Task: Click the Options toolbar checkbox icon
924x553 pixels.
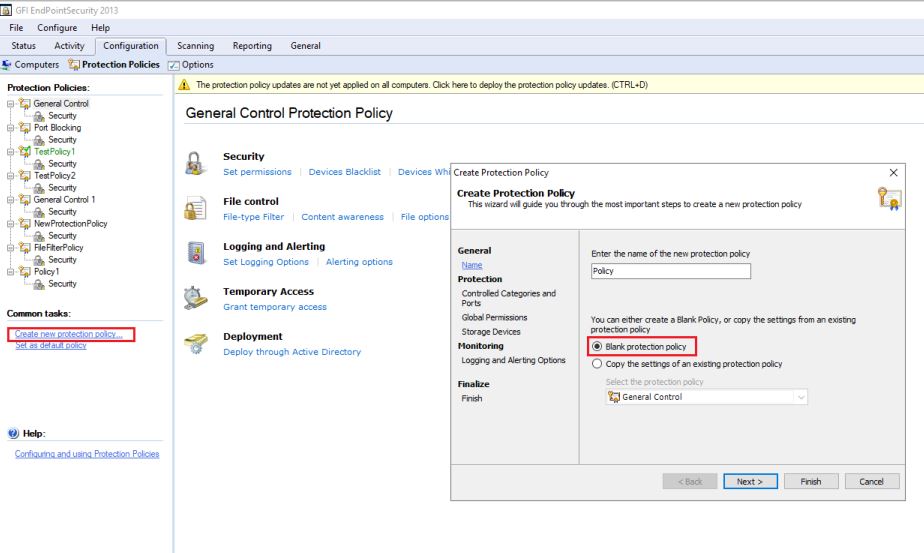Action: [173, 65]
